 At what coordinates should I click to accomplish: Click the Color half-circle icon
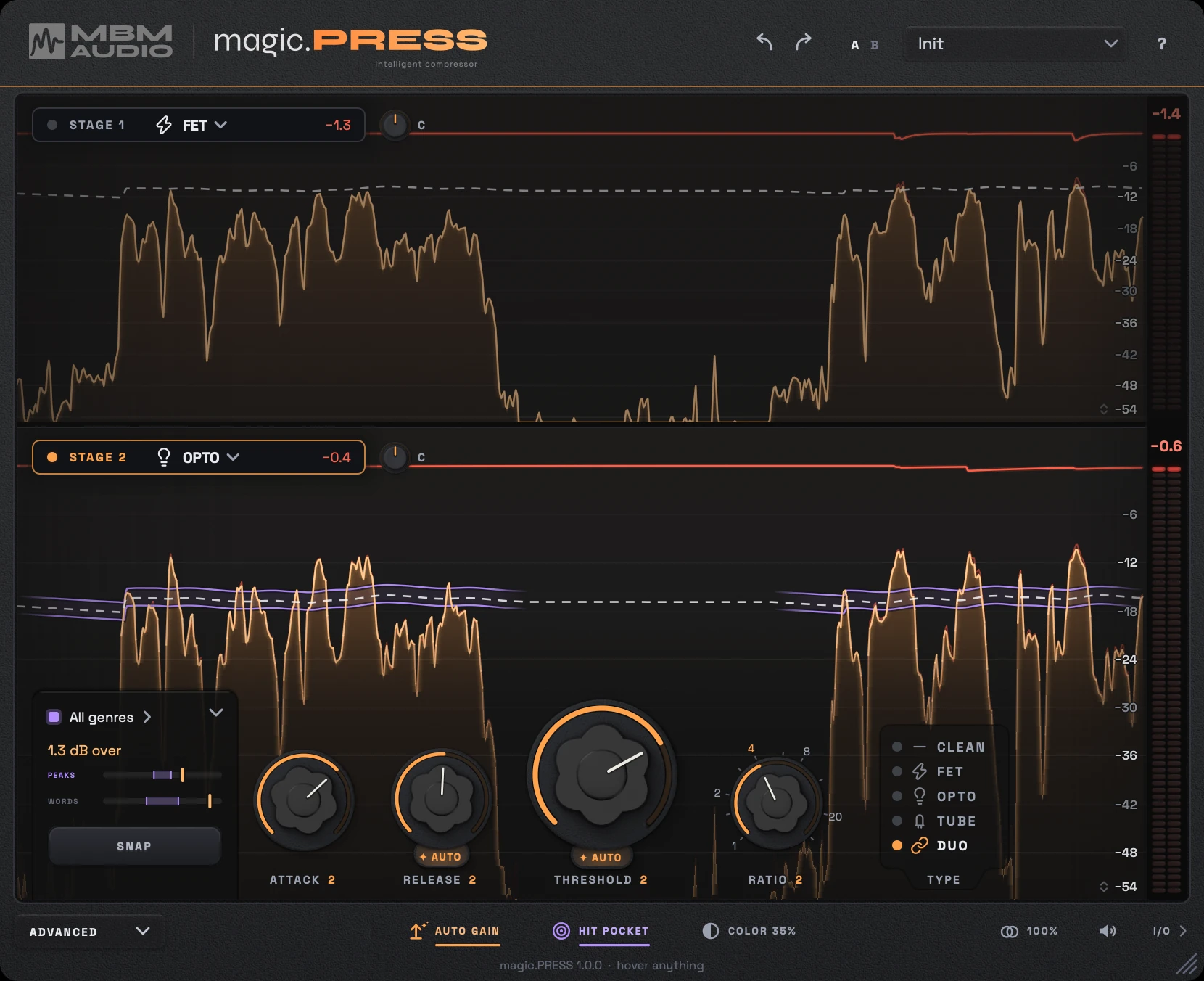click(711, 931)
